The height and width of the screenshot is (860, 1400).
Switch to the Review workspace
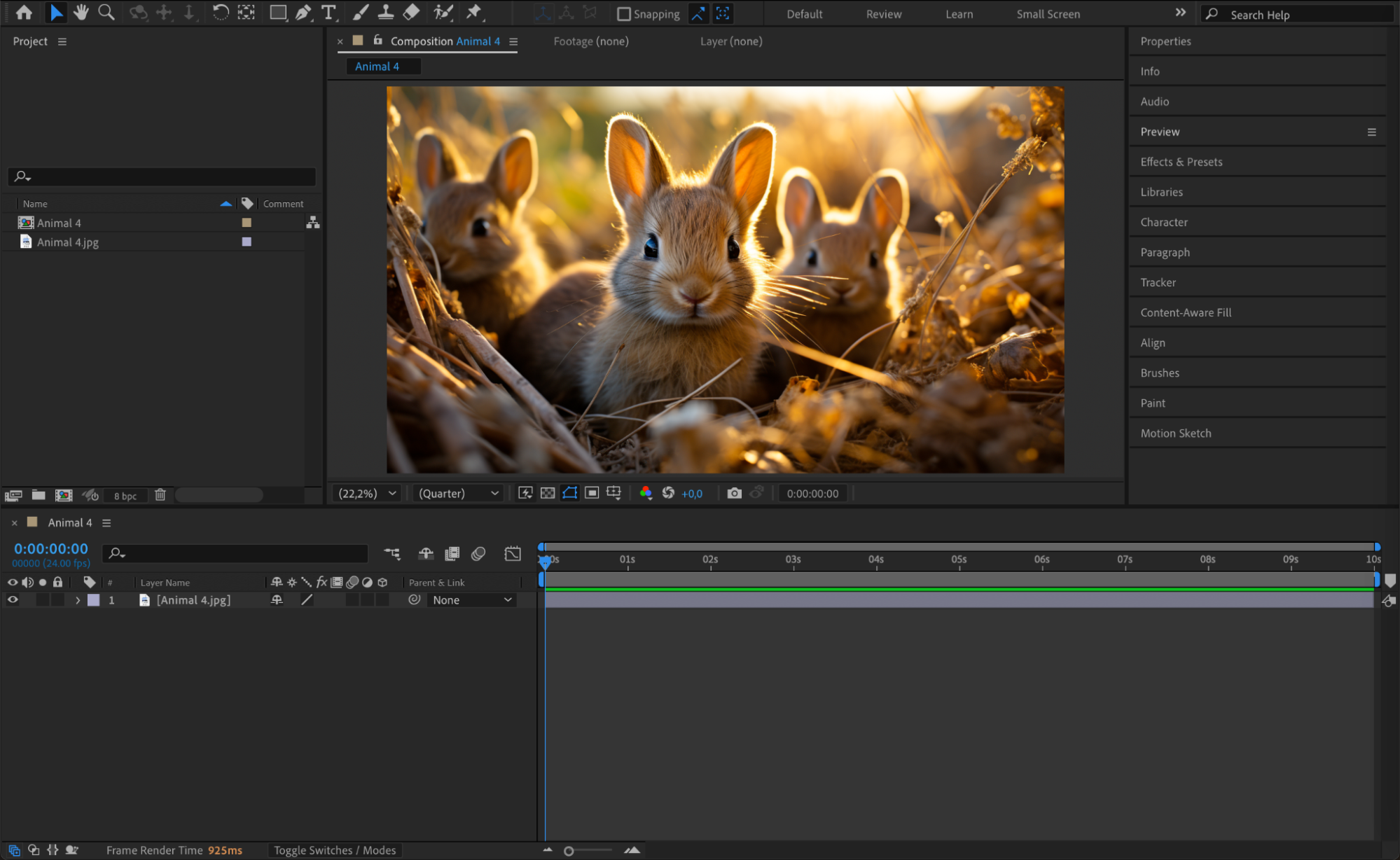click(x=883, y=14)
